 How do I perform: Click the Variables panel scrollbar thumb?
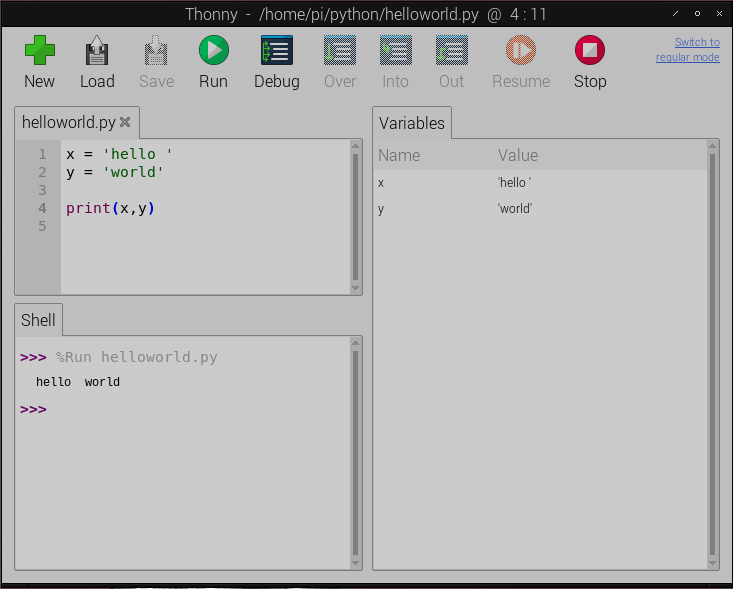712,354
